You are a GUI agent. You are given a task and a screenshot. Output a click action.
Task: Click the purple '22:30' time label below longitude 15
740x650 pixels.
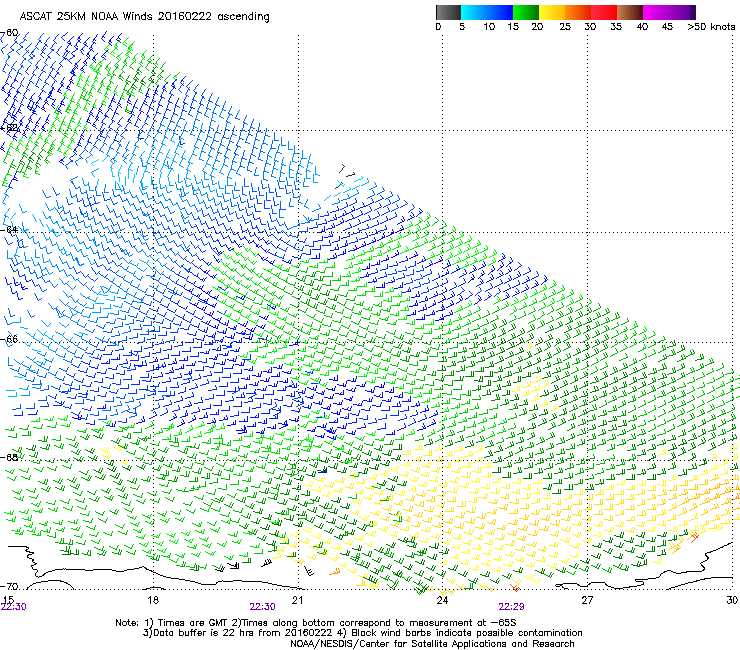[x=14, y=607]
